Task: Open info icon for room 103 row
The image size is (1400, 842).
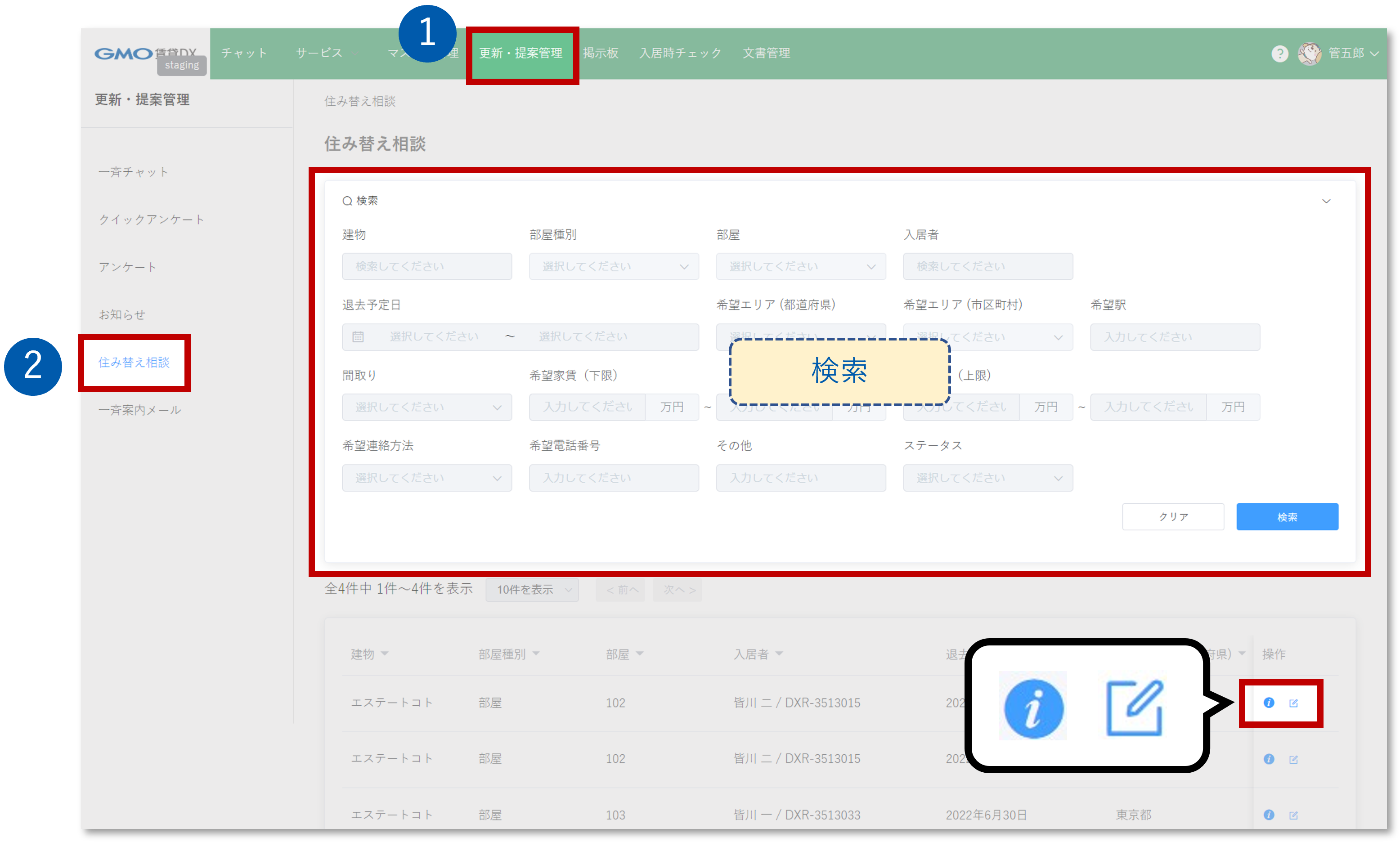Action: coord(1269,815)
